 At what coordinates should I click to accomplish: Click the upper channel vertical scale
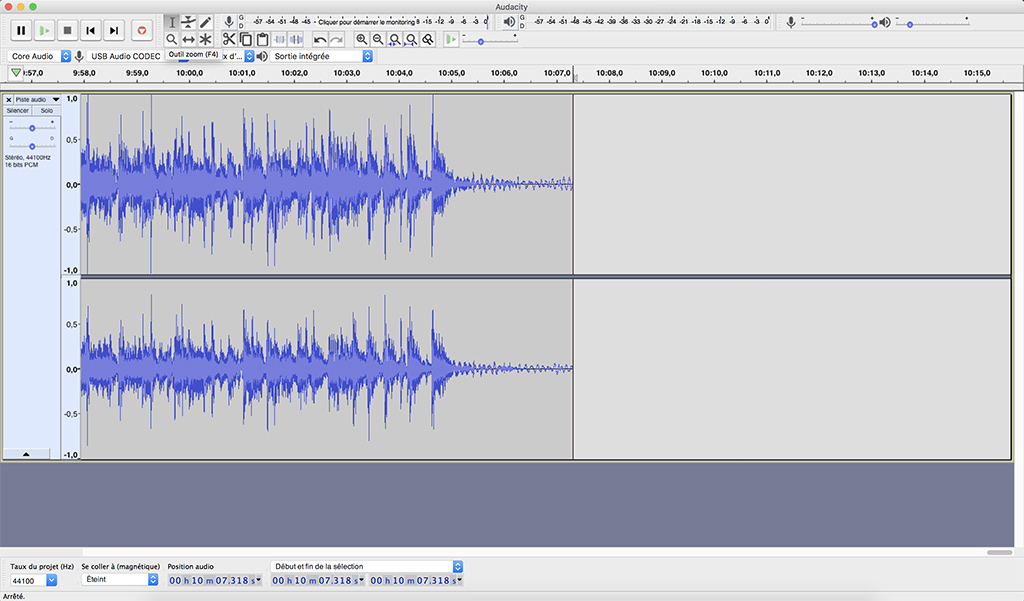(71, 184)
